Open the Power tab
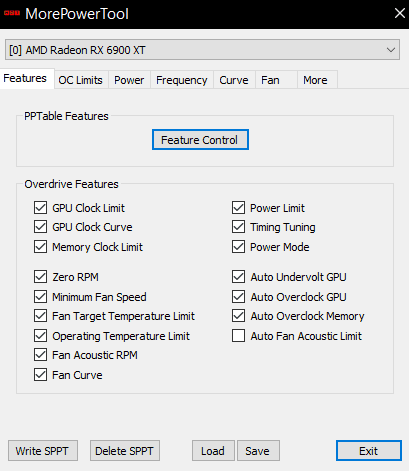Viewport: 409px width, 471px height. (129, 80)
